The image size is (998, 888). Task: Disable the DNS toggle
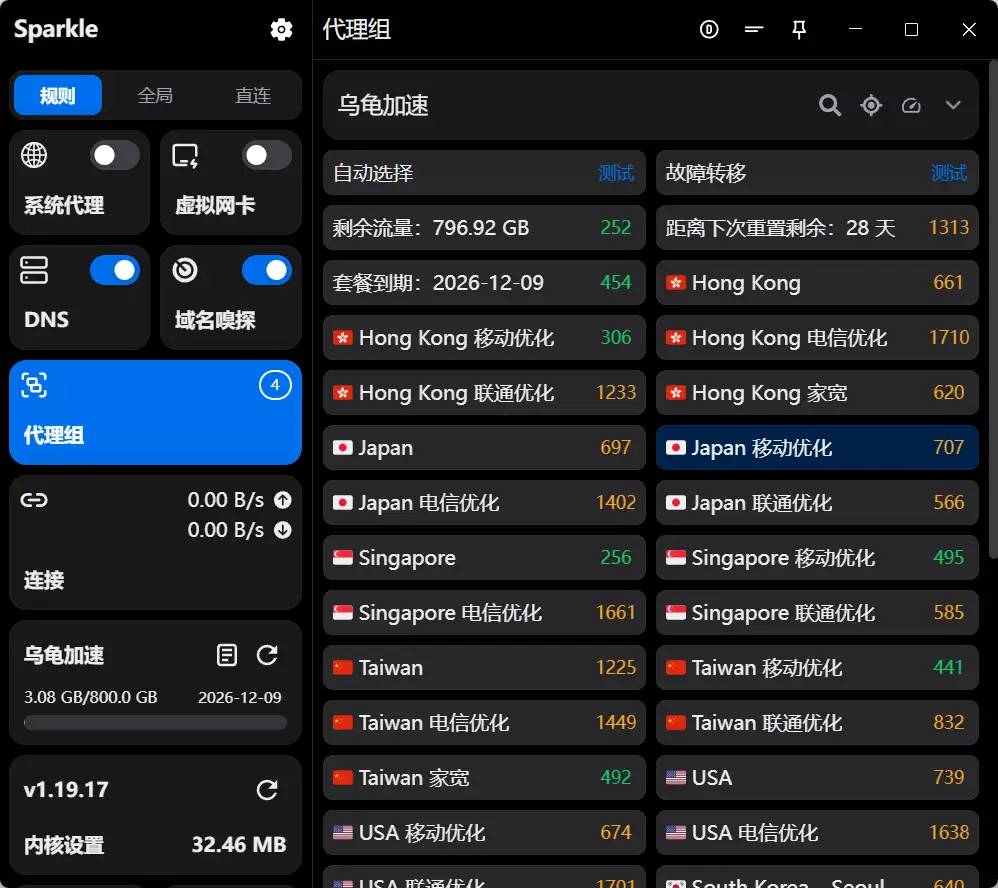click(114, 269)
